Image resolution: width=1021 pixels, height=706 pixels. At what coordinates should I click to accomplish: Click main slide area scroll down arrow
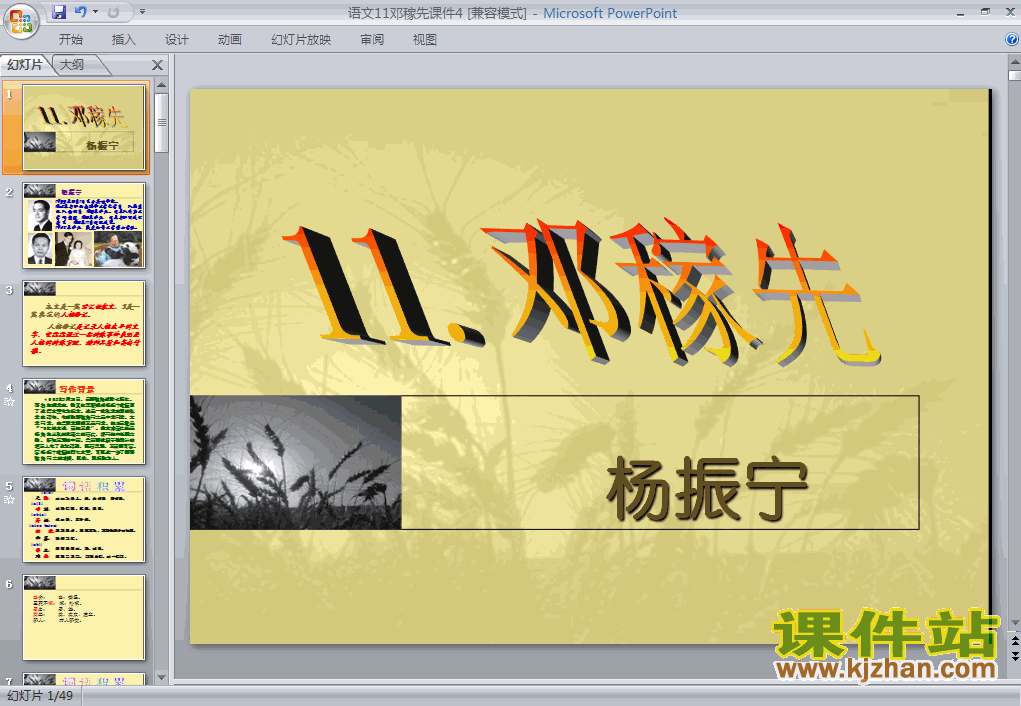[1014, 623]
